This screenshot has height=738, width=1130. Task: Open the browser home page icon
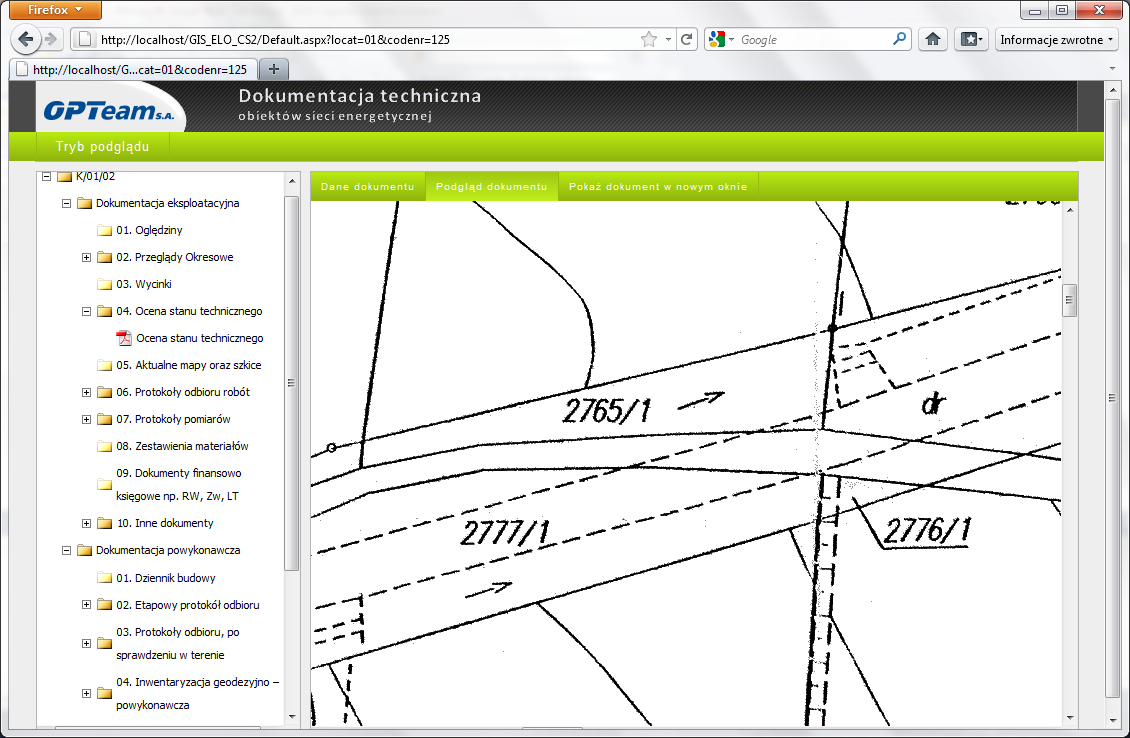pos(933,40)
